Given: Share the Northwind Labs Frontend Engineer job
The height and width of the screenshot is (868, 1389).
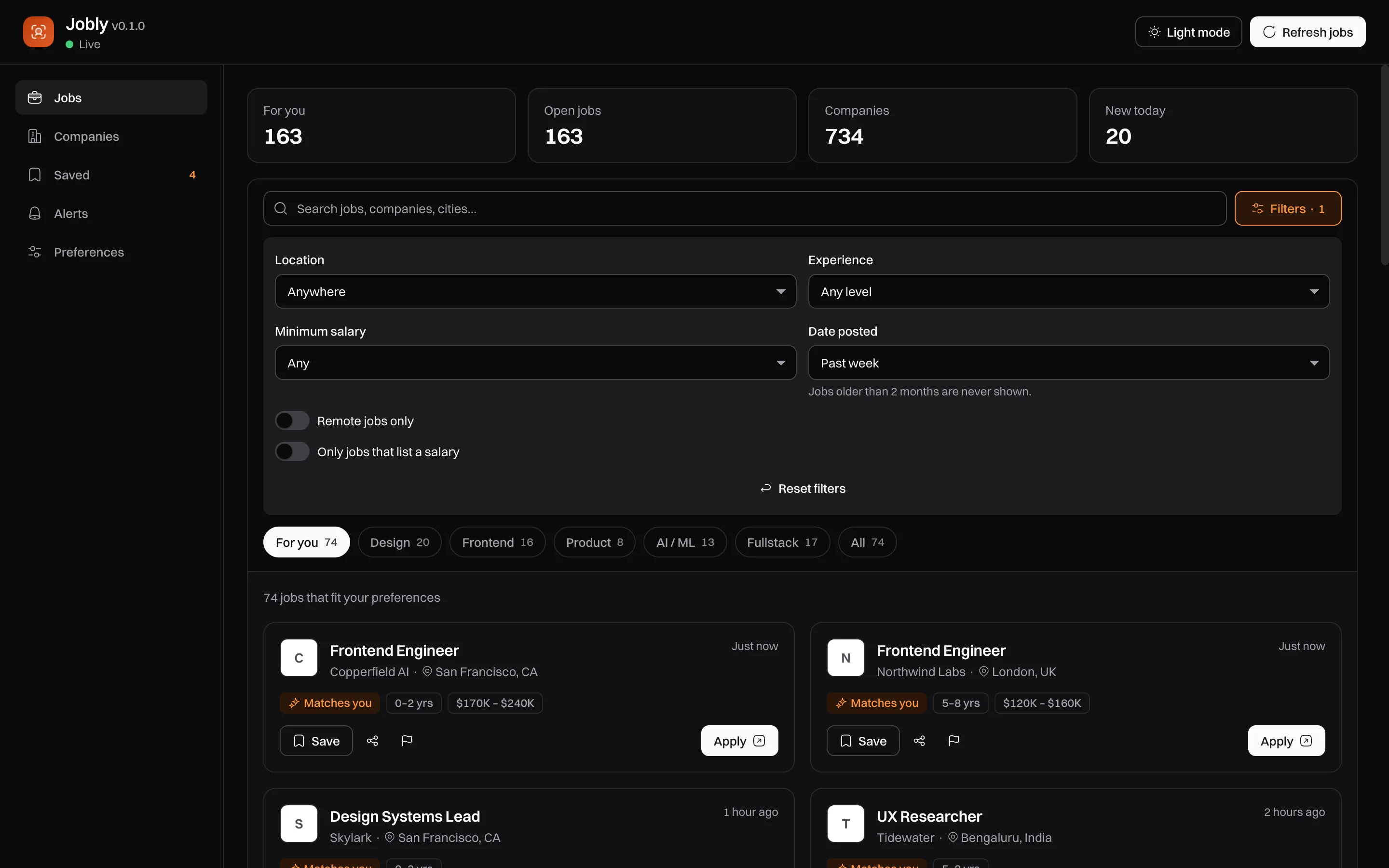Looking at the screenshot, I should 919,741.
